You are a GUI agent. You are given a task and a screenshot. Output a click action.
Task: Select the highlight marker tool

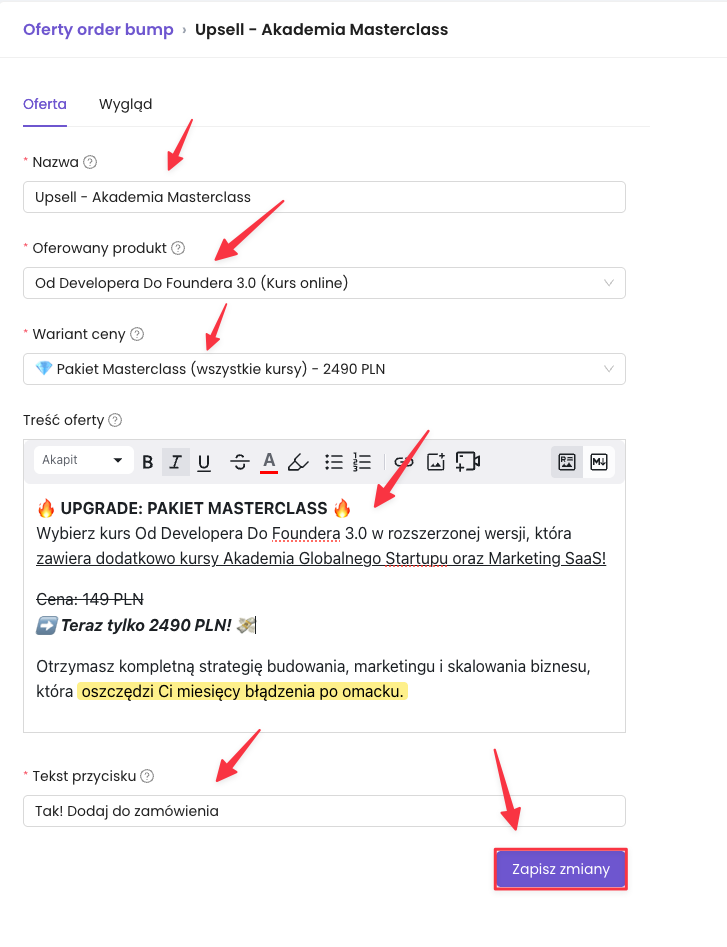pyautogui.click(x=298, y=461)
